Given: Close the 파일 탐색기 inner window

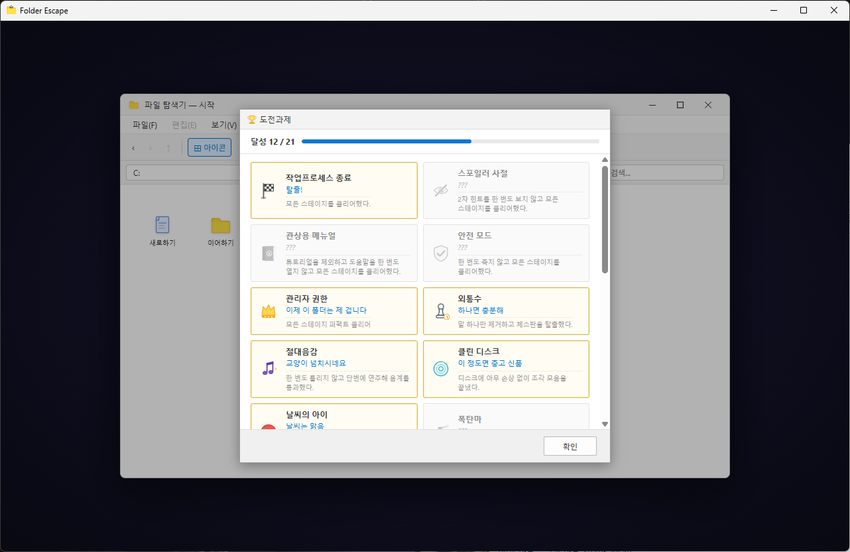Looking at the screenshot, I should coord(708,105).
